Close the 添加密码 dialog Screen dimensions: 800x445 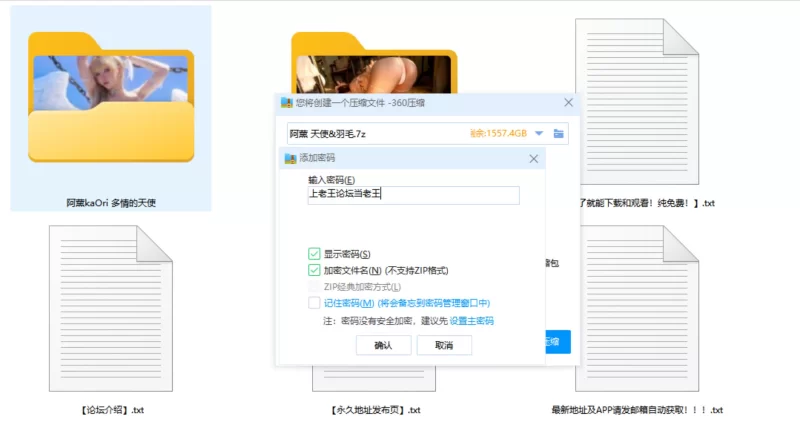[x=534, y=158]
